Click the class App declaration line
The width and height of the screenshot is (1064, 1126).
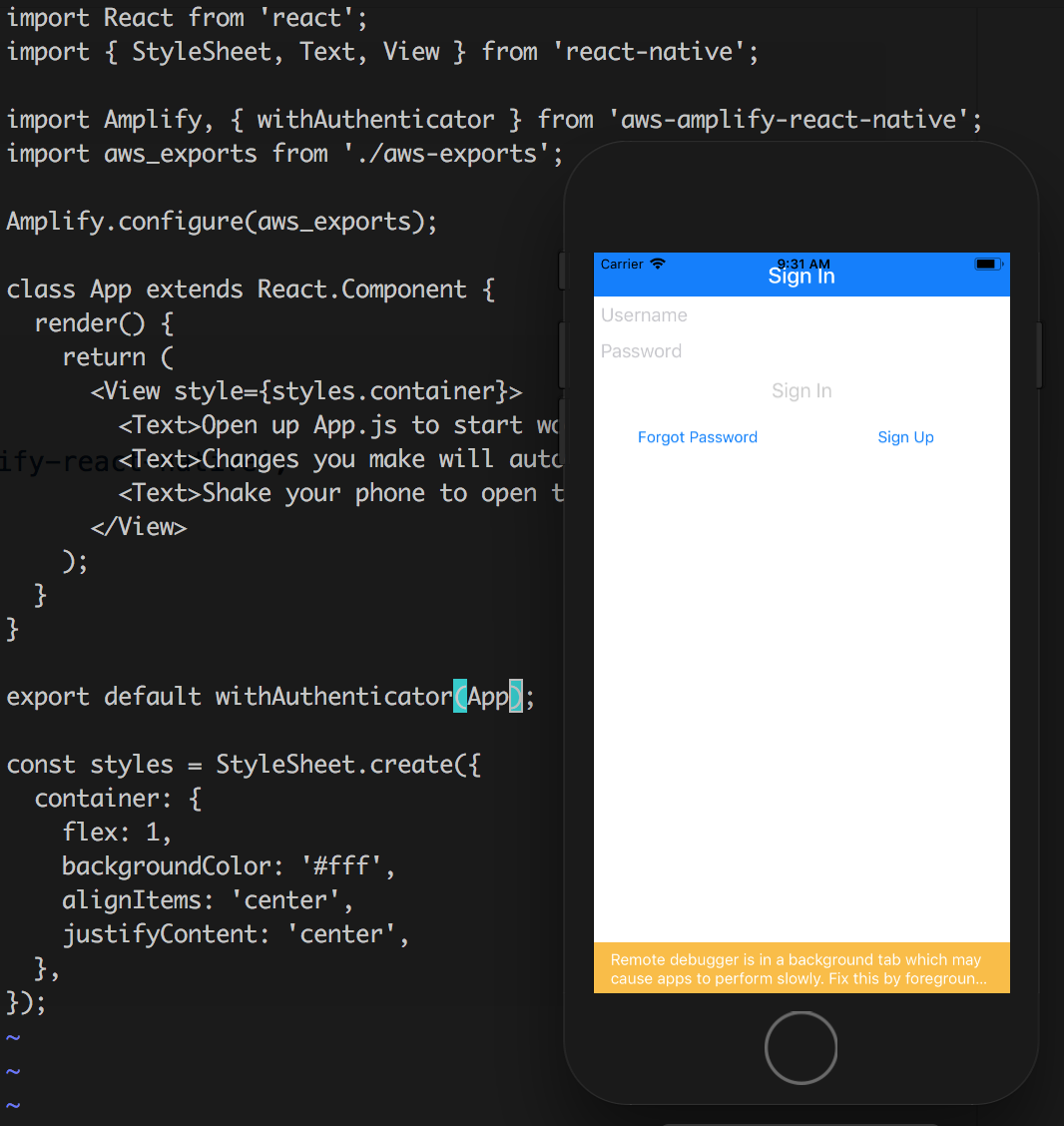tap(251, 289)
